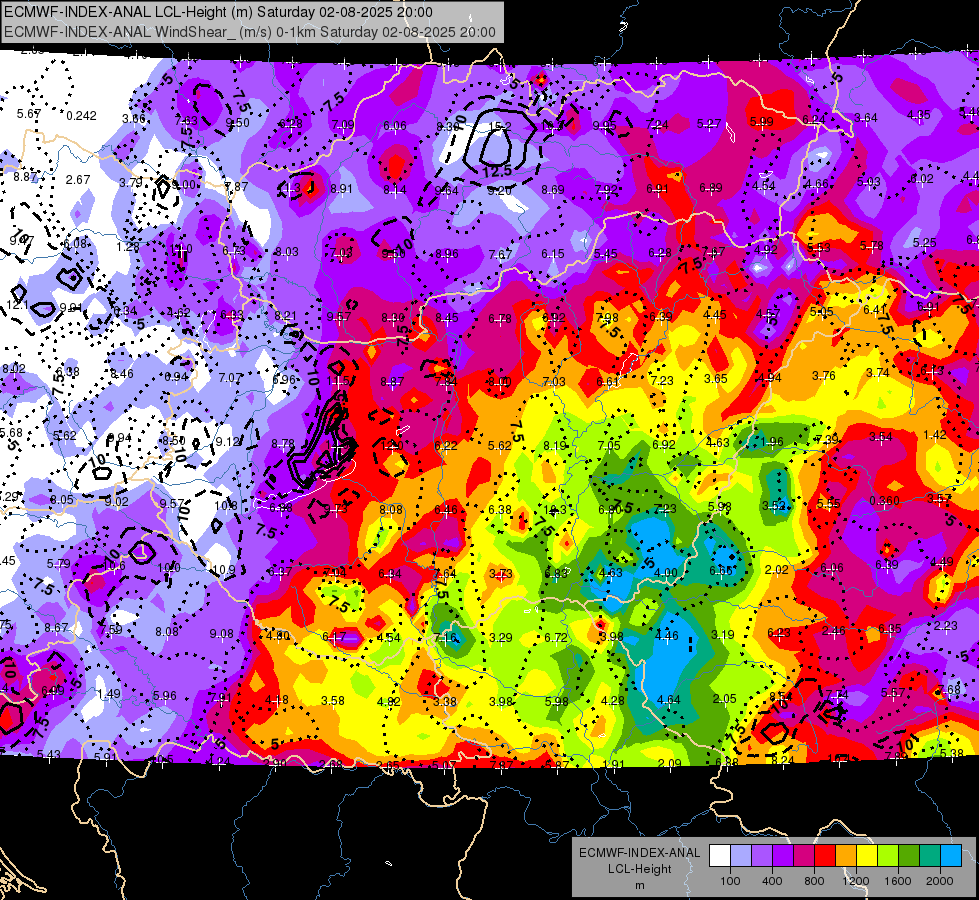Click the wind shear value 15.2
The height and width of the screenshot is (900, 979).
pos(500,127)
